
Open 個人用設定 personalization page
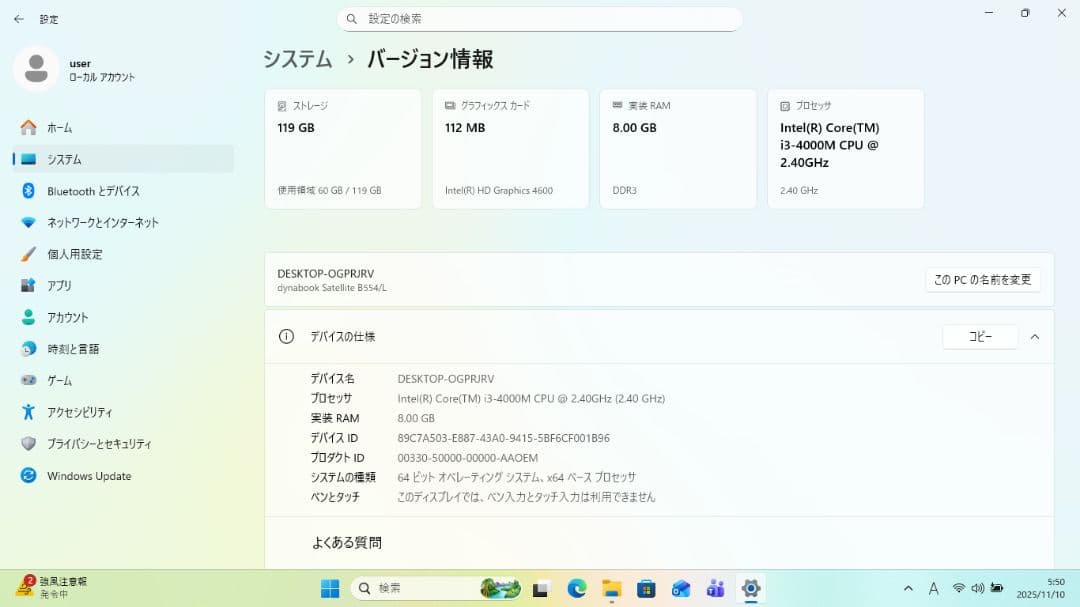tap(74, 254)
